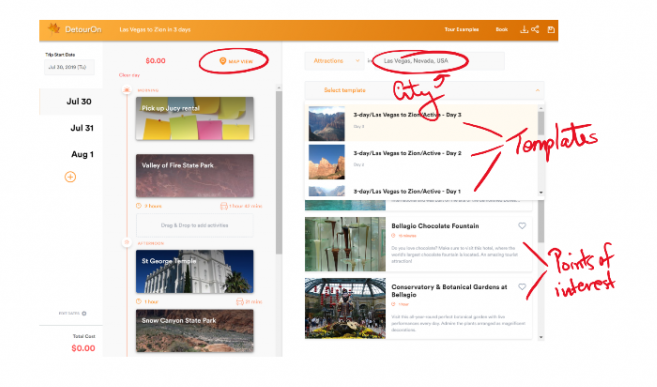Open Tour Examples in header
This screenshot has width=657, height=387.
(461, 29)
